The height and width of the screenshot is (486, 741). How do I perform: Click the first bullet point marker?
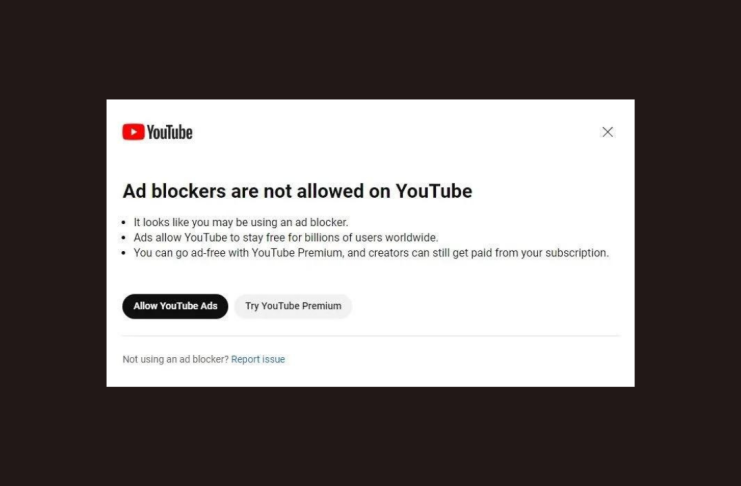(x=124, y=222)
